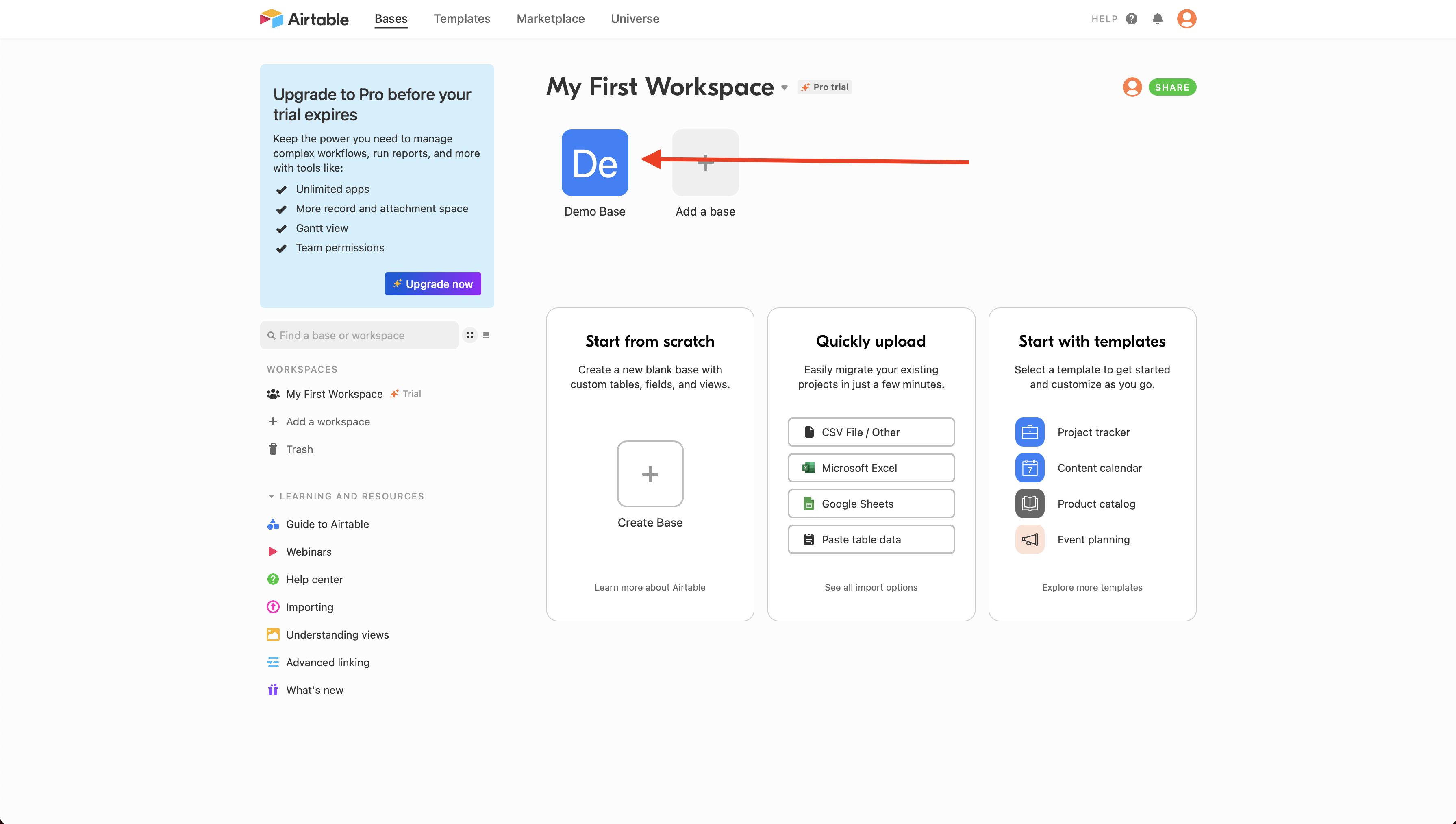The height and width of the screenshot is (824, 1456).
Task: Click the Add a base plus tile
Action: tap(705, 162)
